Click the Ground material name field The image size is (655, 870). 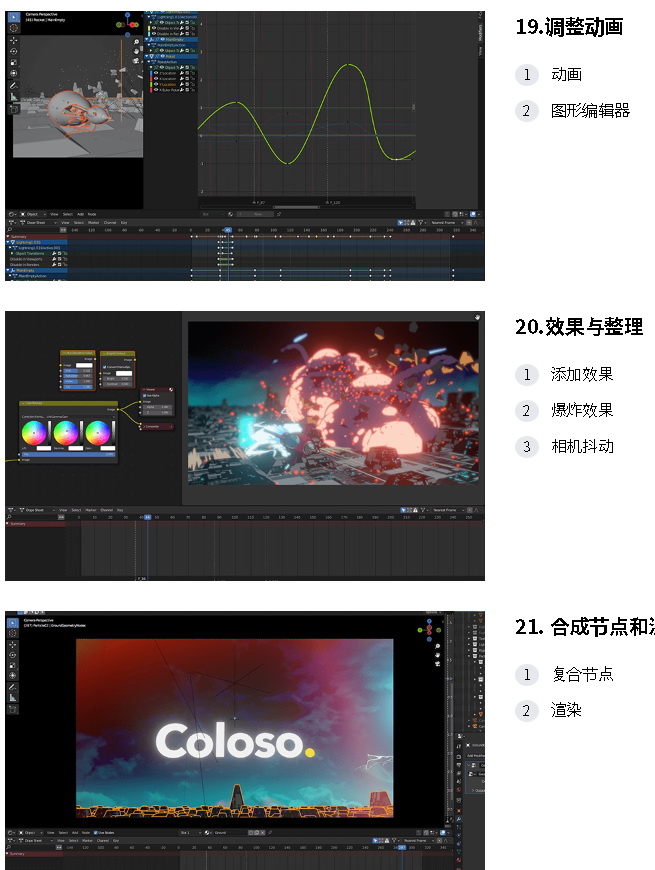click(230, 832)
